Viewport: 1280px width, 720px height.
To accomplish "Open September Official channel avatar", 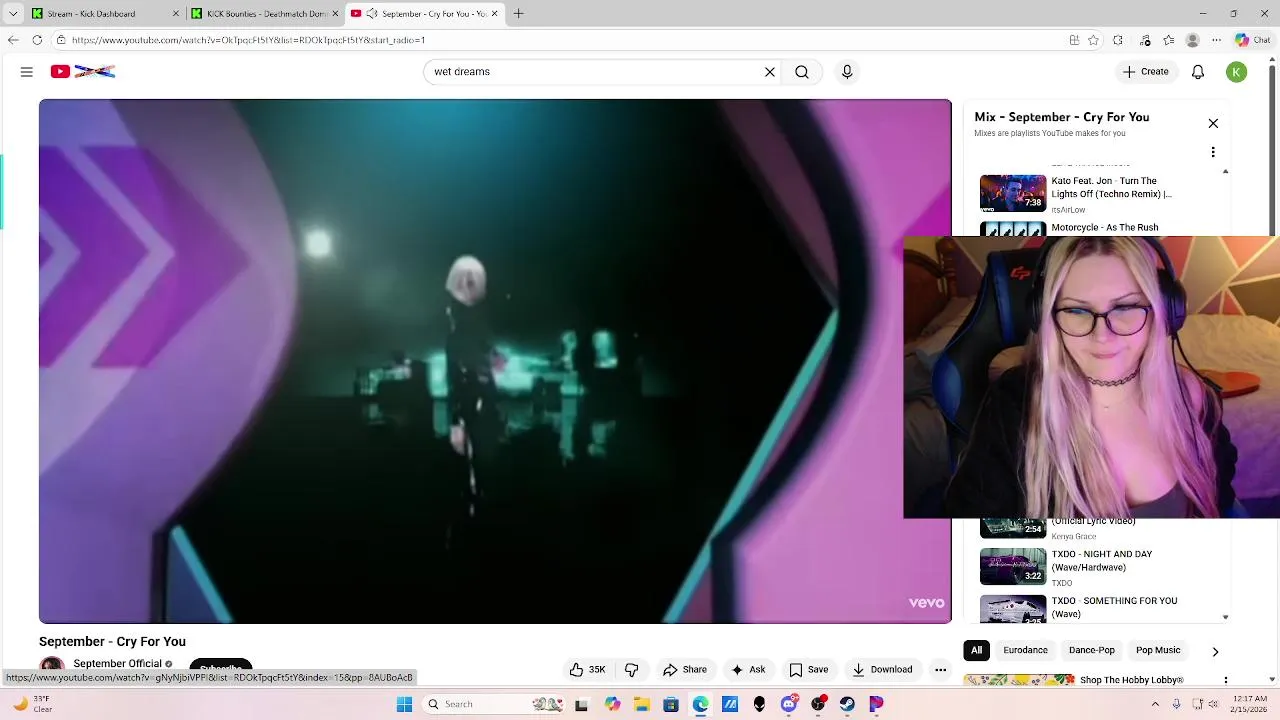I will [52, 665].
